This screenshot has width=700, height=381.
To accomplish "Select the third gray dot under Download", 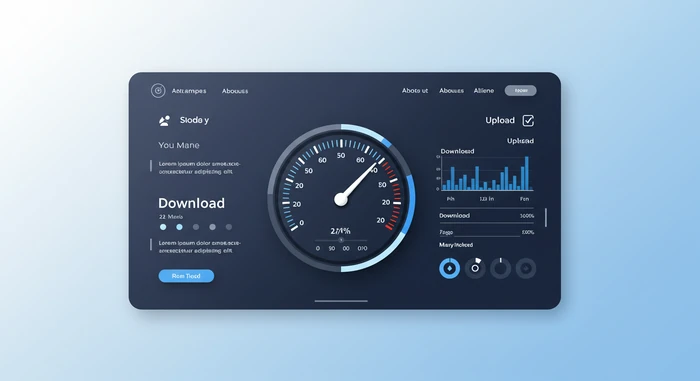I will [x=196, y=227].
